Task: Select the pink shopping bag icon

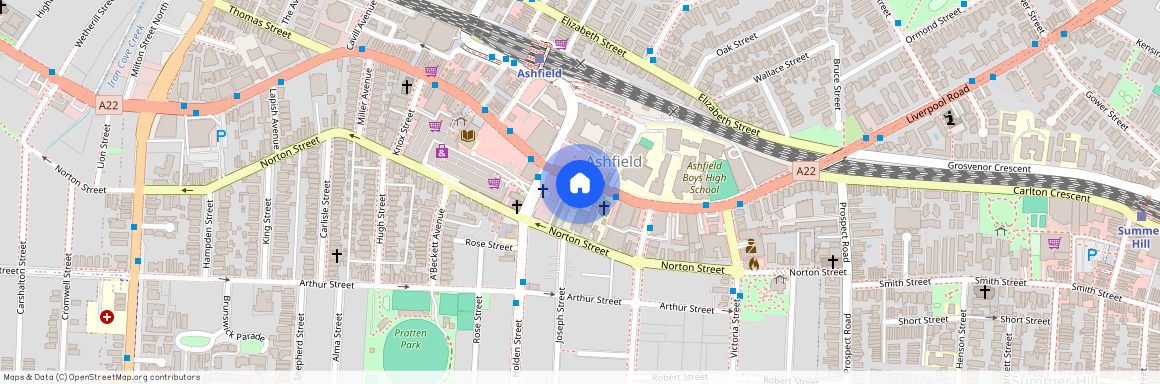Action: (x=442, y=152)
